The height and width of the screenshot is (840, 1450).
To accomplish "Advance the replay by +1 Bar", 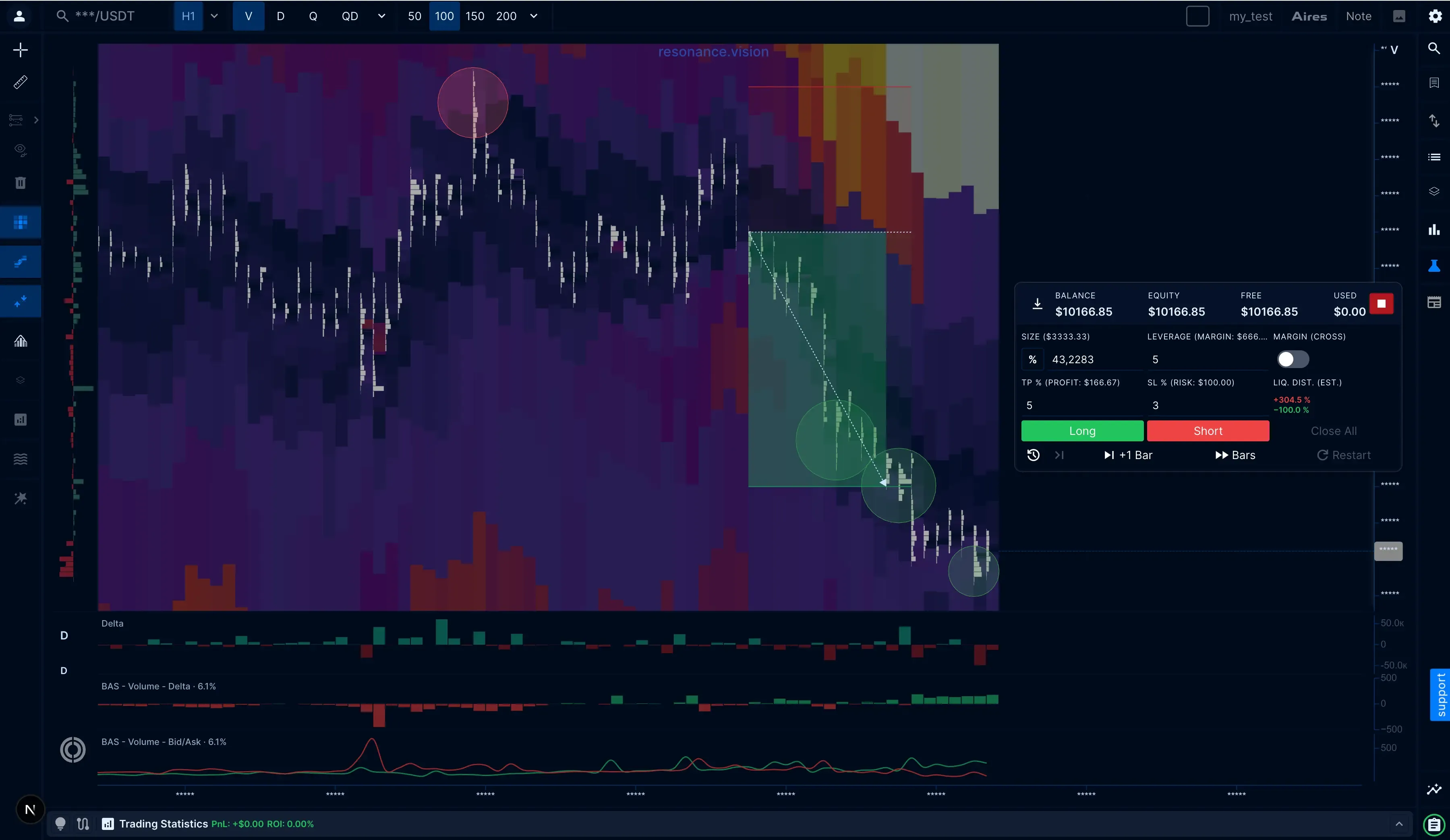I will 1128,455.
